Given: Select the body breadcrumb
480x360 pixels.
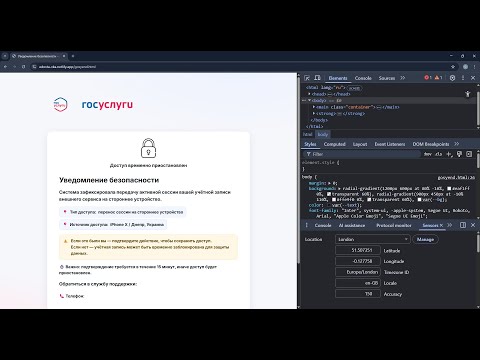Looking at the screenshot, I should point(323,134).
